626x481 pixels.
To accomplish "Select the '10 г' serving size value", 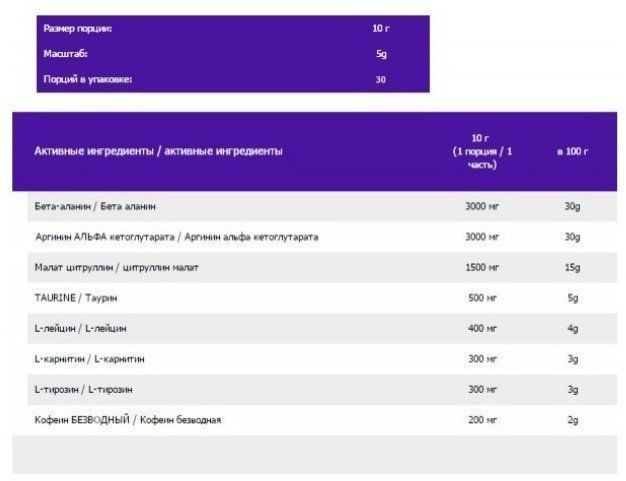I will point(380,28).
